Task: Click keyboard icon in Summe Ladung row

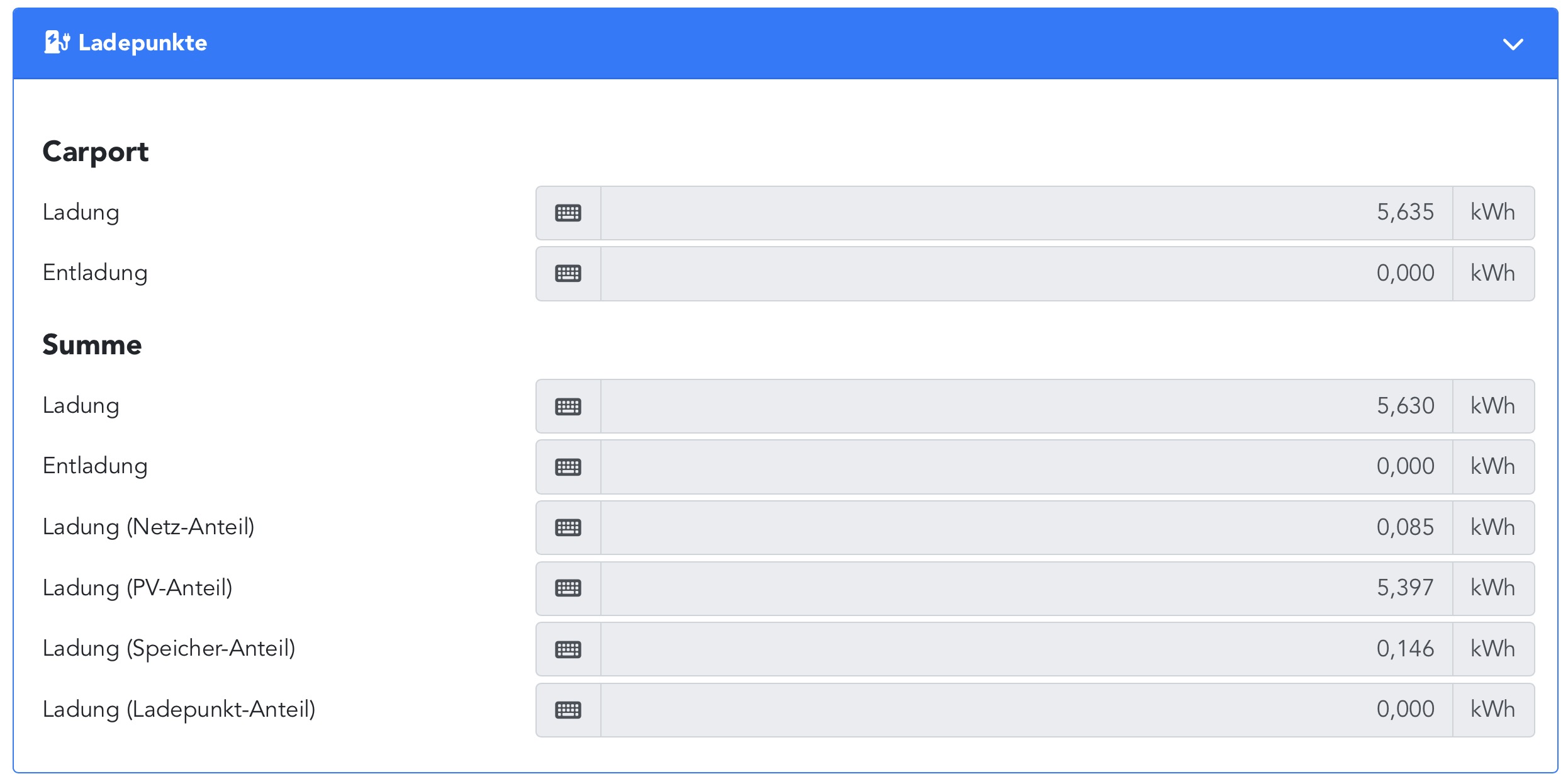Action: (x=568, y=407)
